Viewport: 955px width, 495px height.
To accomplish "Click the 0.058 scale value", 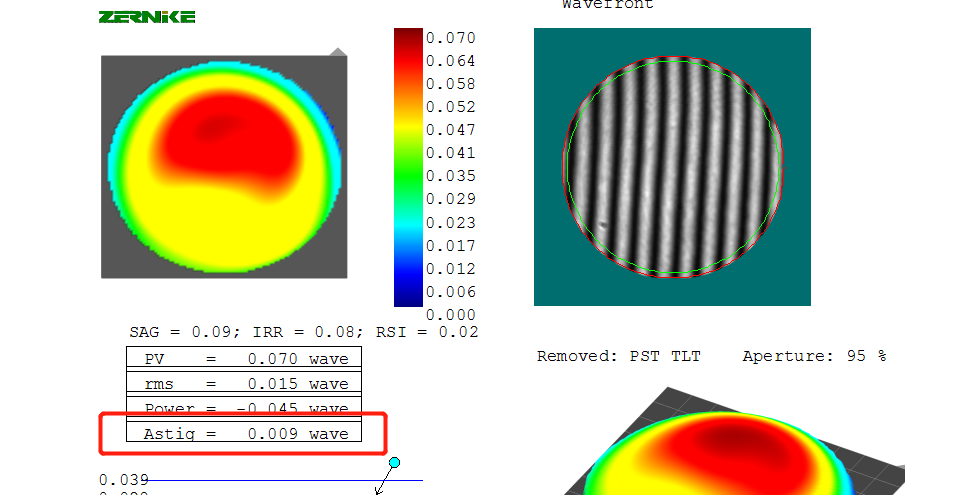I will click(451, 84).
